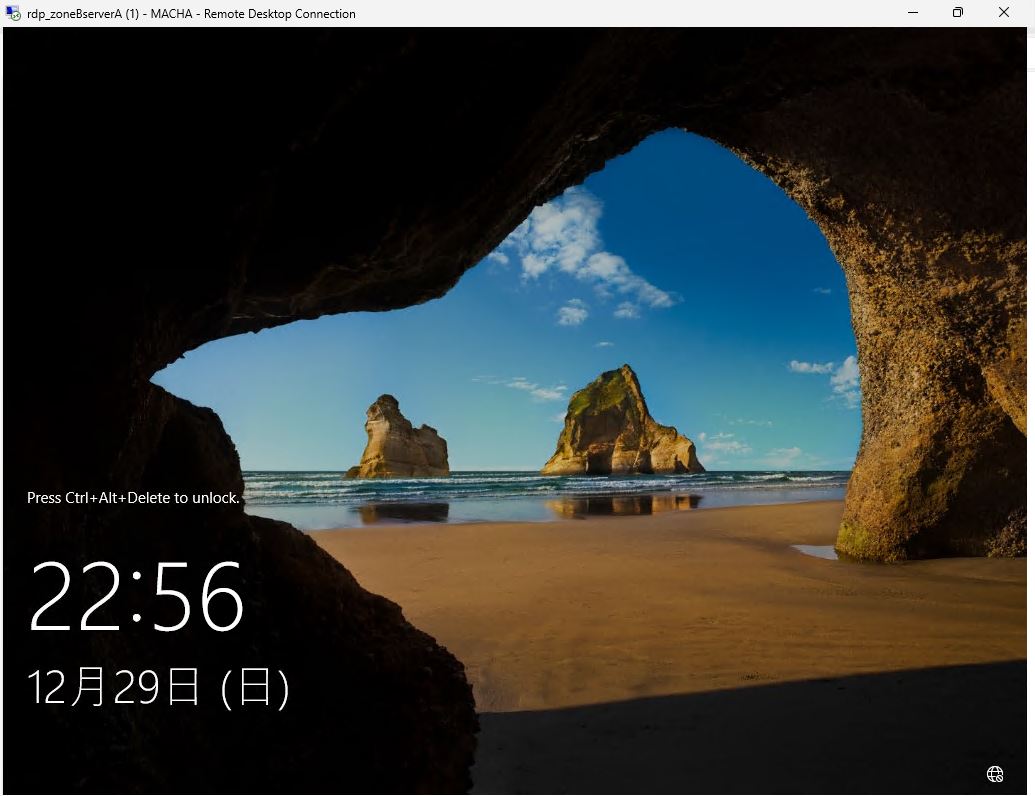Image resolution: width=1035 pixels, height=796 pixels.
Task: Minimize the Remote Desktop Connection window
Action: click(x=913, y=13)
